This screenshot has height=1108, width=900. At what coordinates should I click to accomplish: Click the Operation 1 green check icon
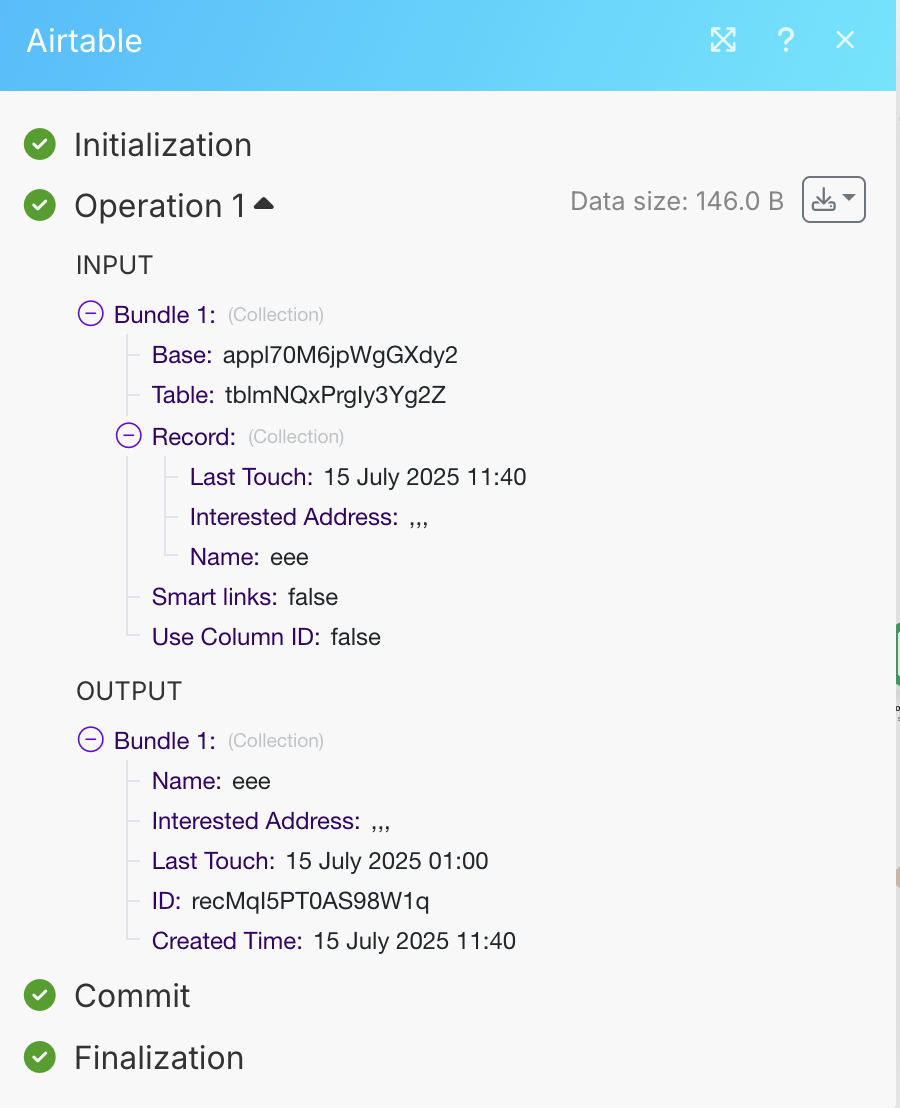pos(40,205)
